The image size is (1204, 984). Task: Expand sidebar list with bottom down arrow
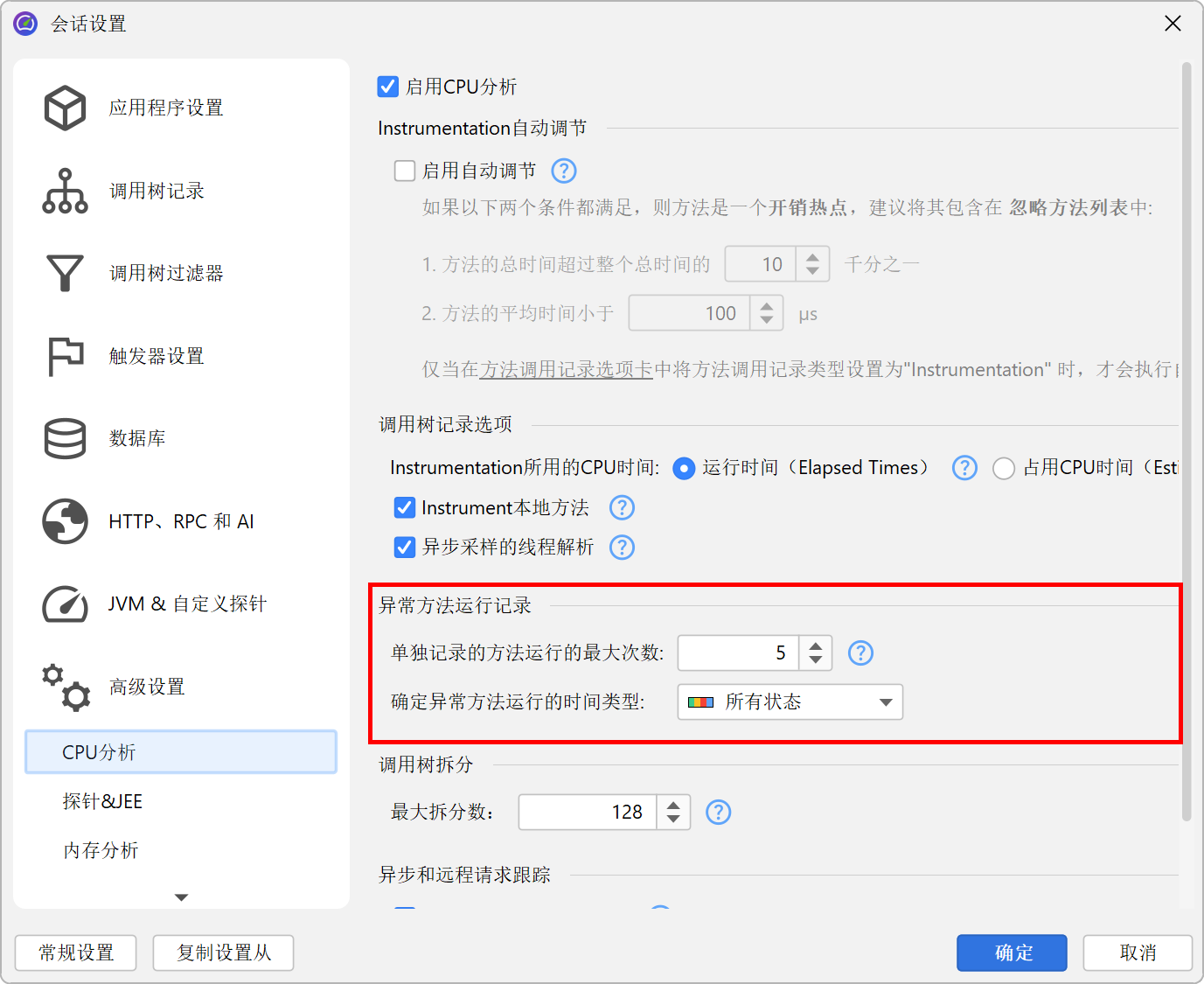click(181, 897)
